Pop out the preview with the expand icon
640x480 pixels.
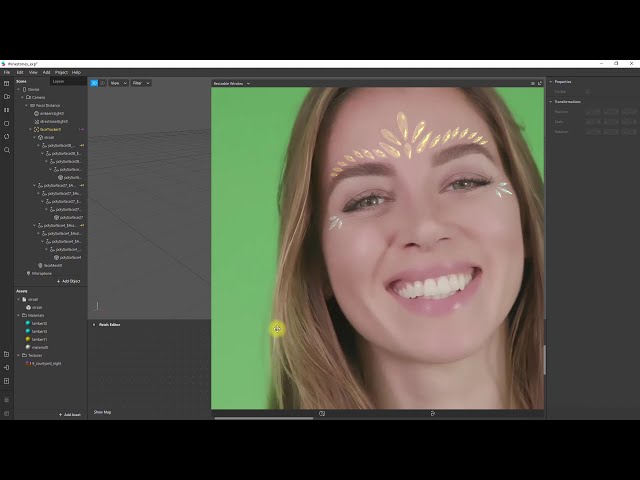[540, 83]
